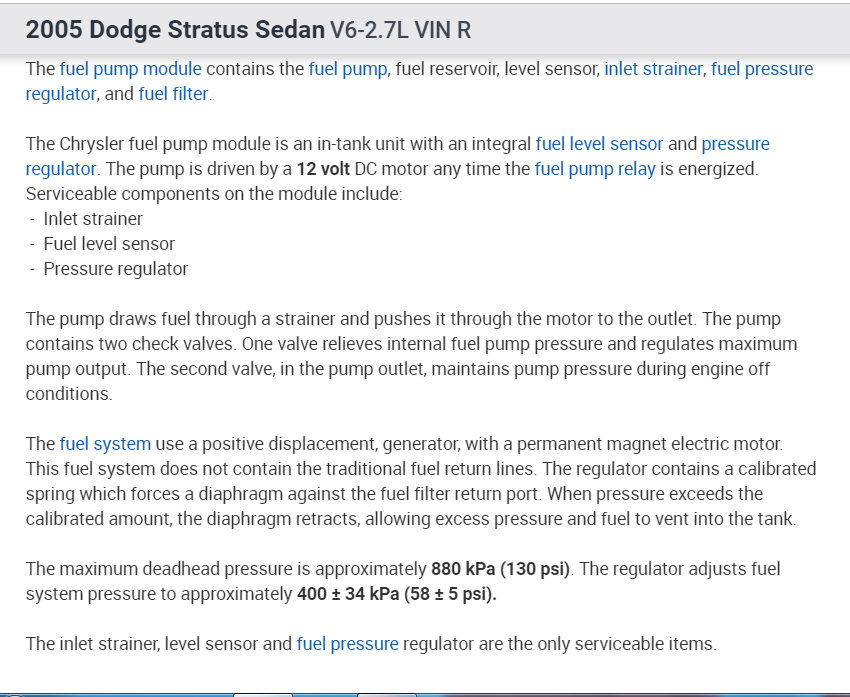Click the "Serviceable components on the module" line

coord(214,194)
